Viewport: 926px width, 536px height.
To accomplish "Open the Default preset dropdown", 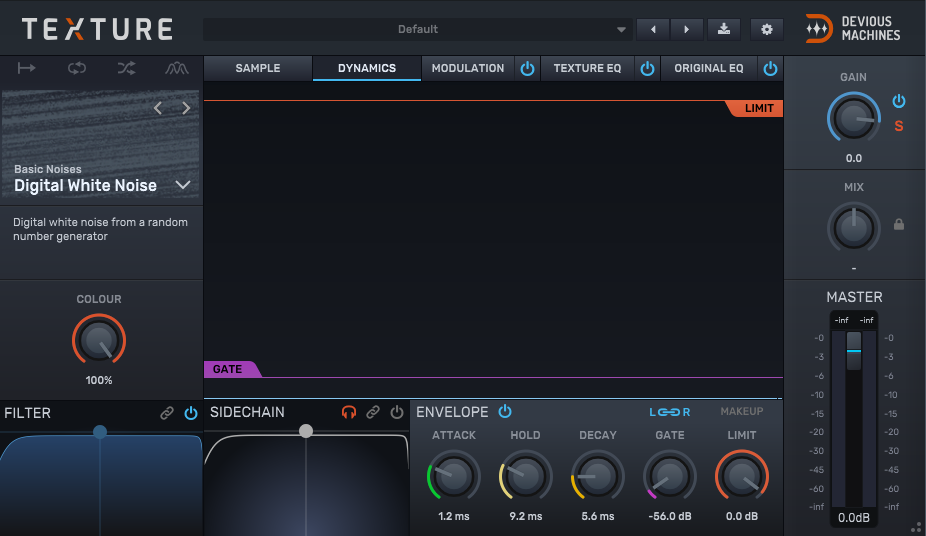I will (418, 29).
